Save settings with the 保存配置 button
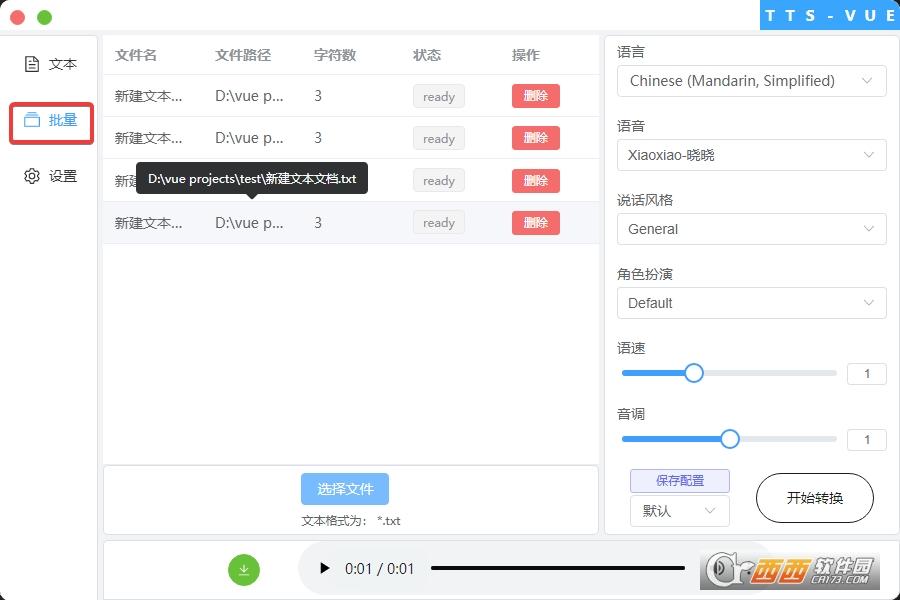Screen dimensions: 900x600 pos(679,481)
